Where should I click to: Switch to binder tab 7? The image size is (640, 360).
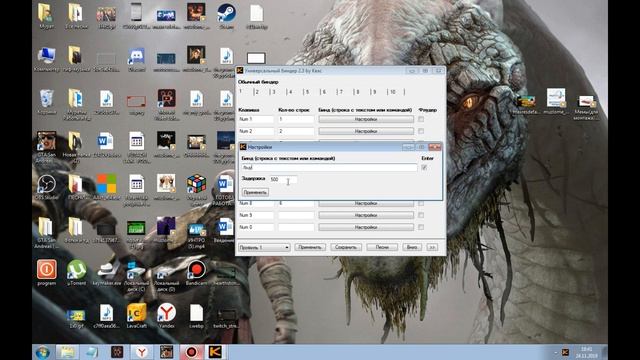click(340, 92)
